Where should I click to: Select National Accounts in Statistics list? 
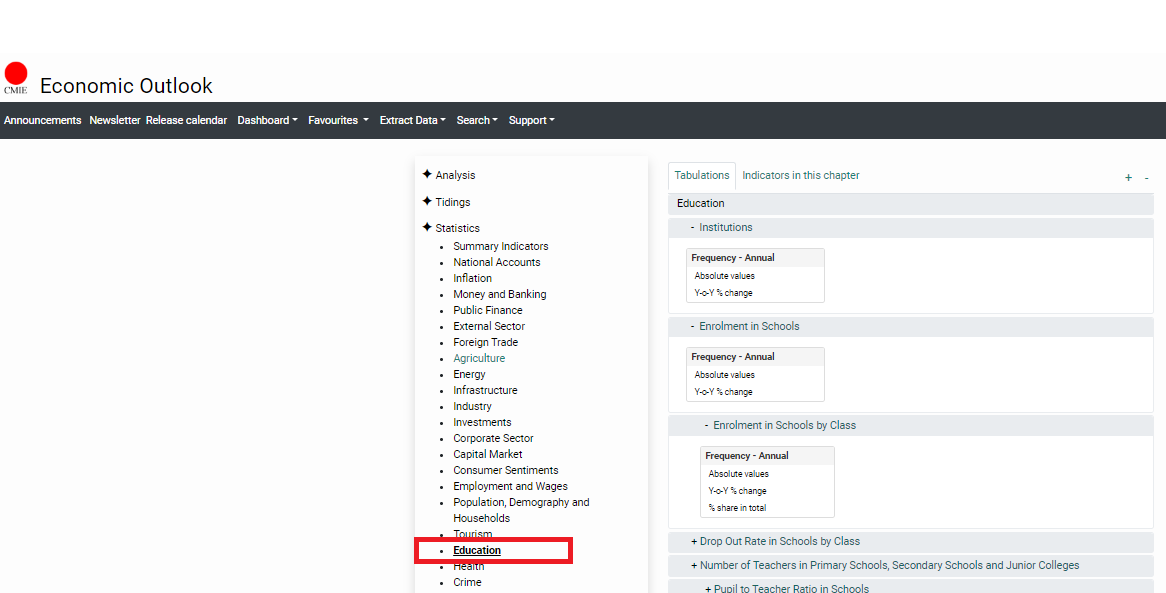coord(496,262)
